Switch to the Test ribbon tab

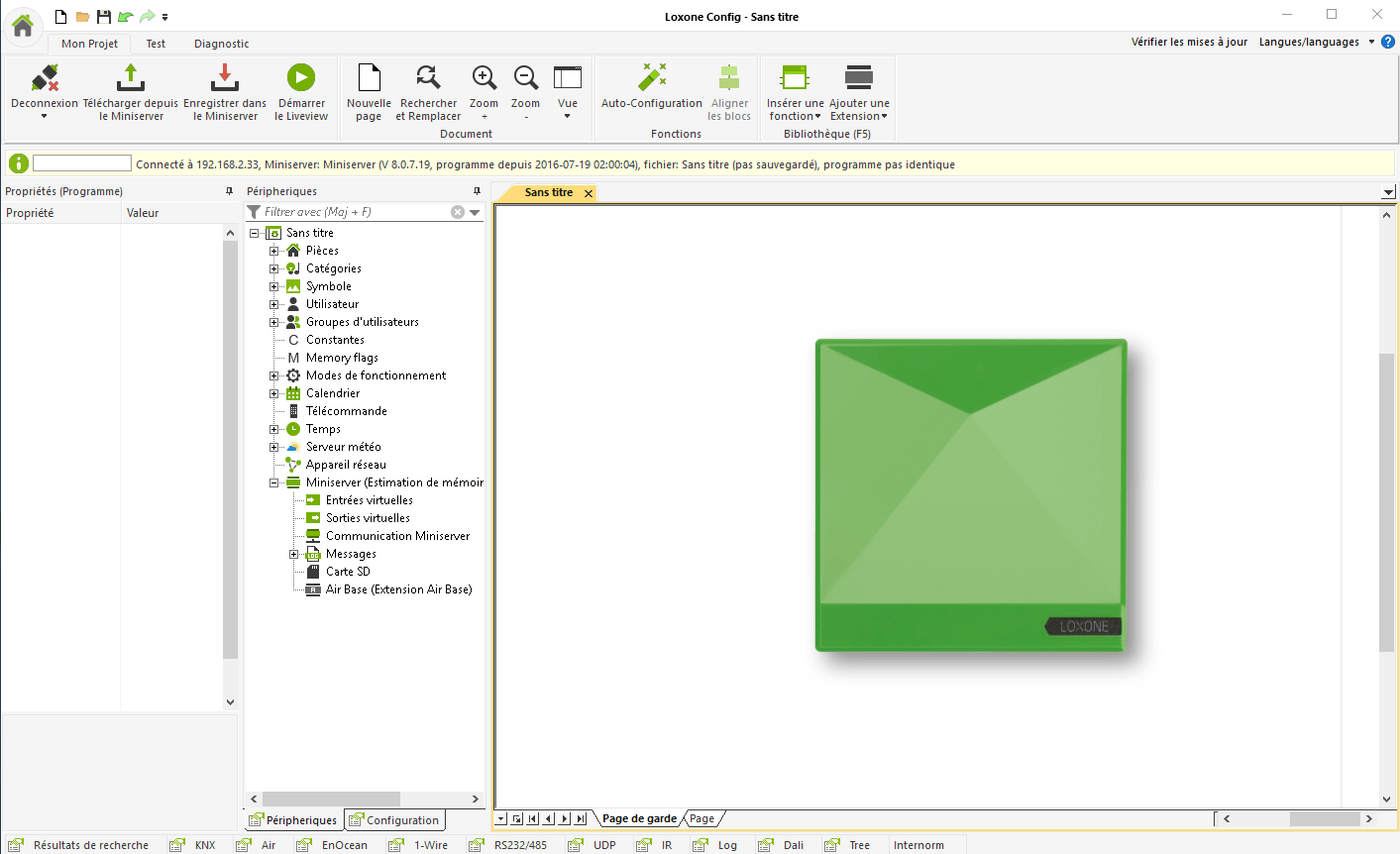pyautogui.click(x=156, y=44)
